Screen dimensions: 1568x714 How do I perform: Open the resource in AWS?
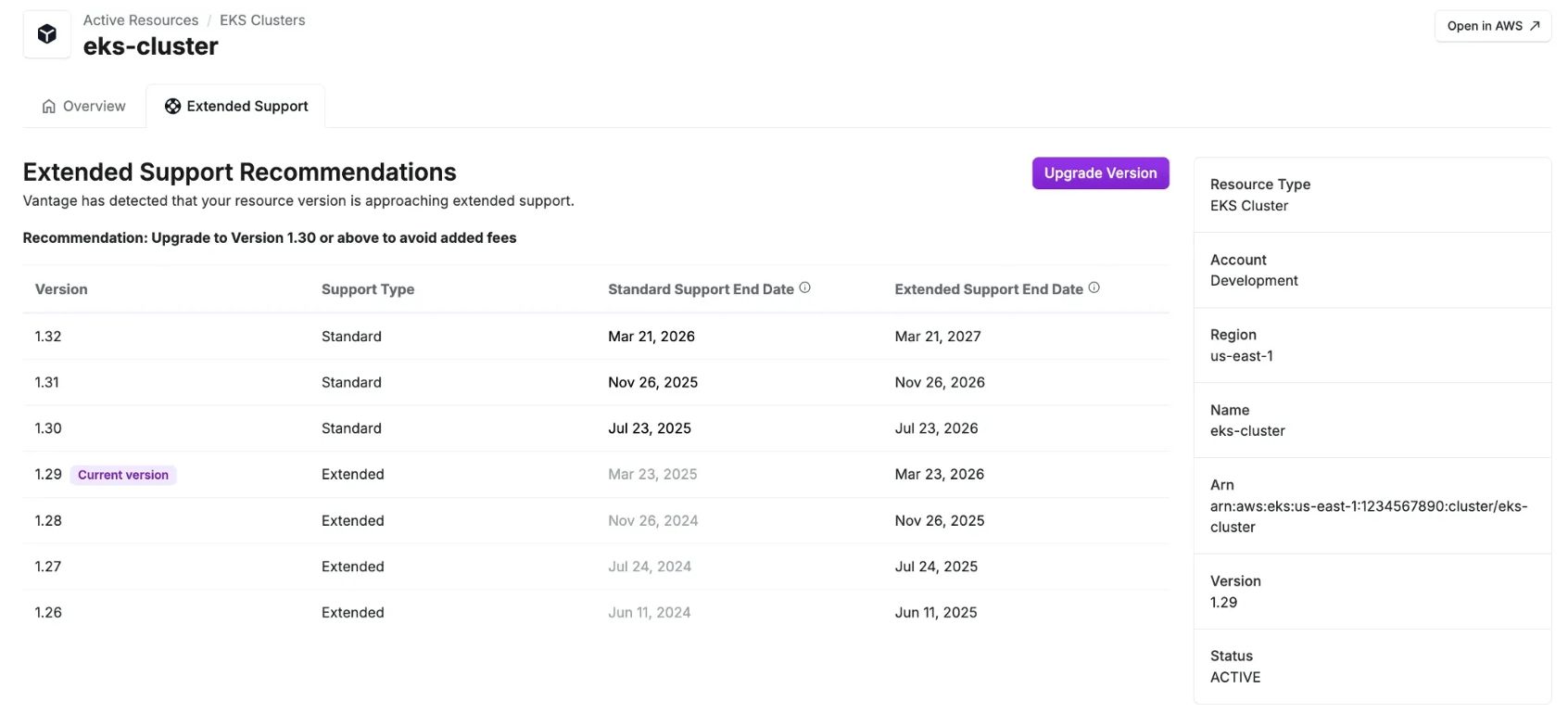(x=1492, y=26)
